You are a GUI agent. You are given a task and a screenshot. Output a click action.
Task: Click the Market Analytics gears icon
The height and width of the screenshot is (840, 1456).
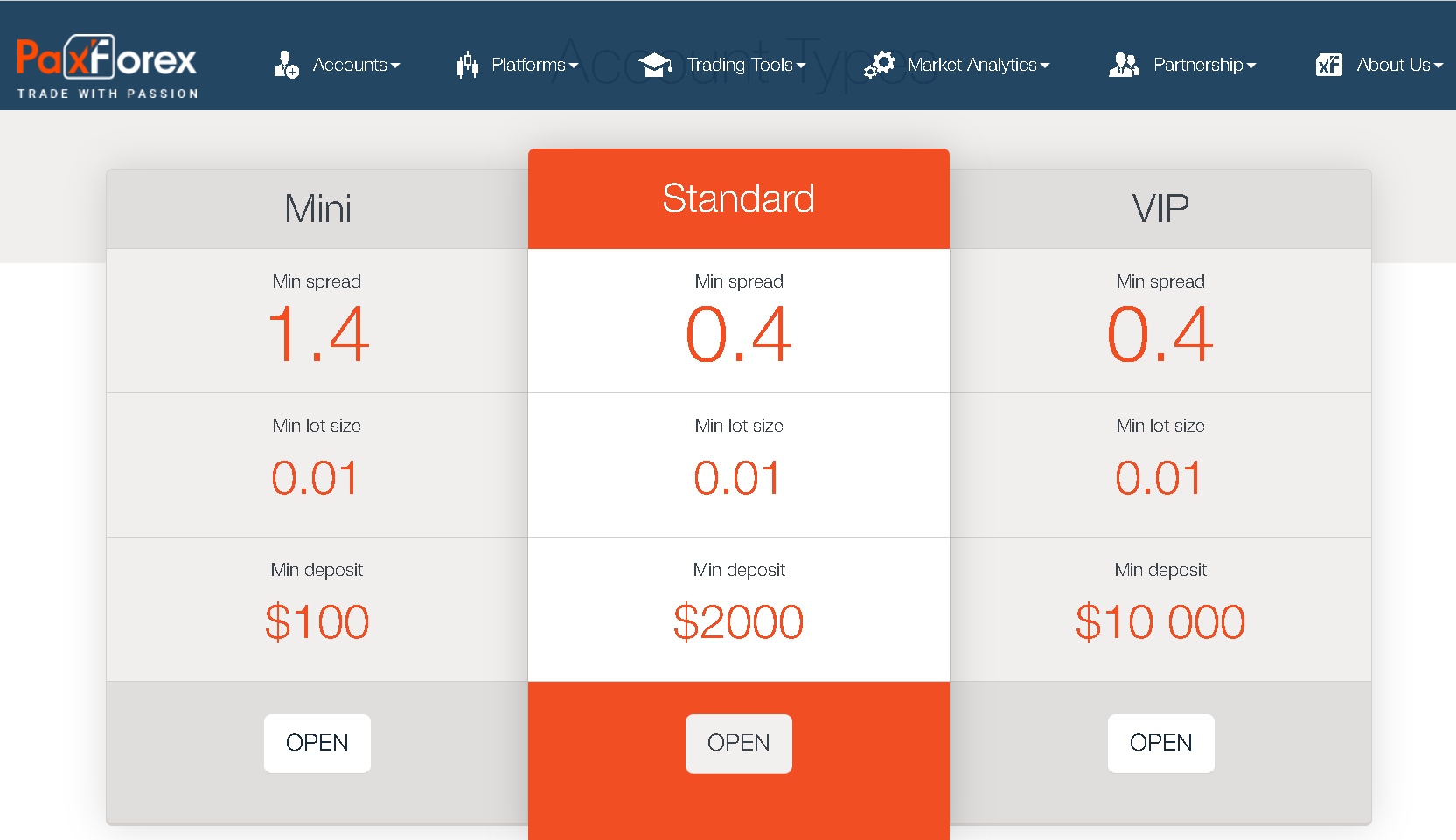880,65
